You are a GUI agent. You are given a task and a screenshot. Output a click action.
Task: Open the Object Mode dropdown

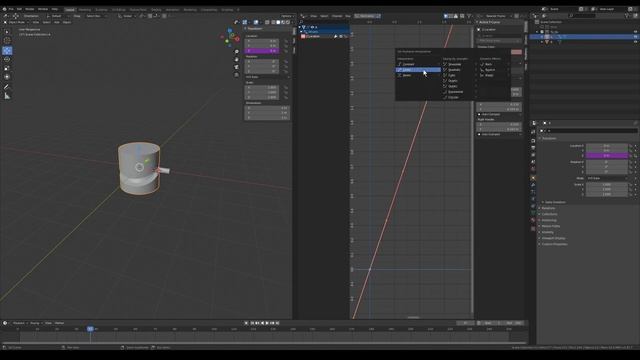pyautogui.click(x=16, y=22)
